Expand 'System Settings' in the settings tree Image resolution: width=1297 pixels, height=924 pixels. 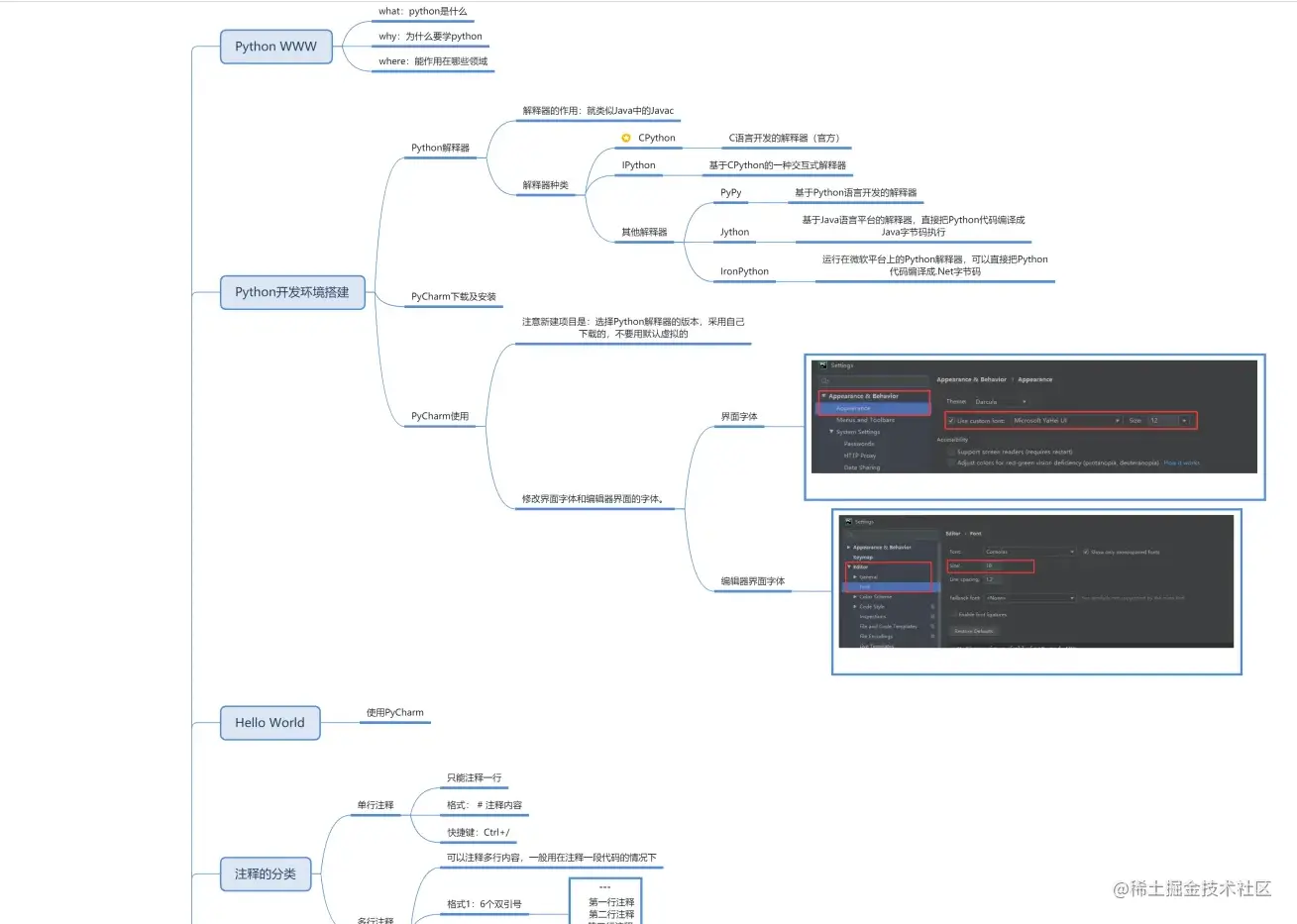[x=831, y=432]
